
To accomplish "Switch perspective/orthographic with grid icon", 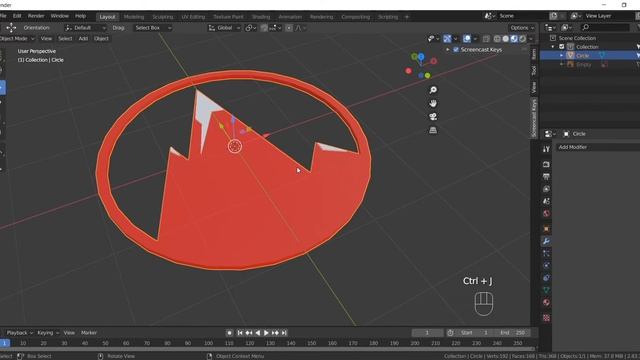I will 433,130.
